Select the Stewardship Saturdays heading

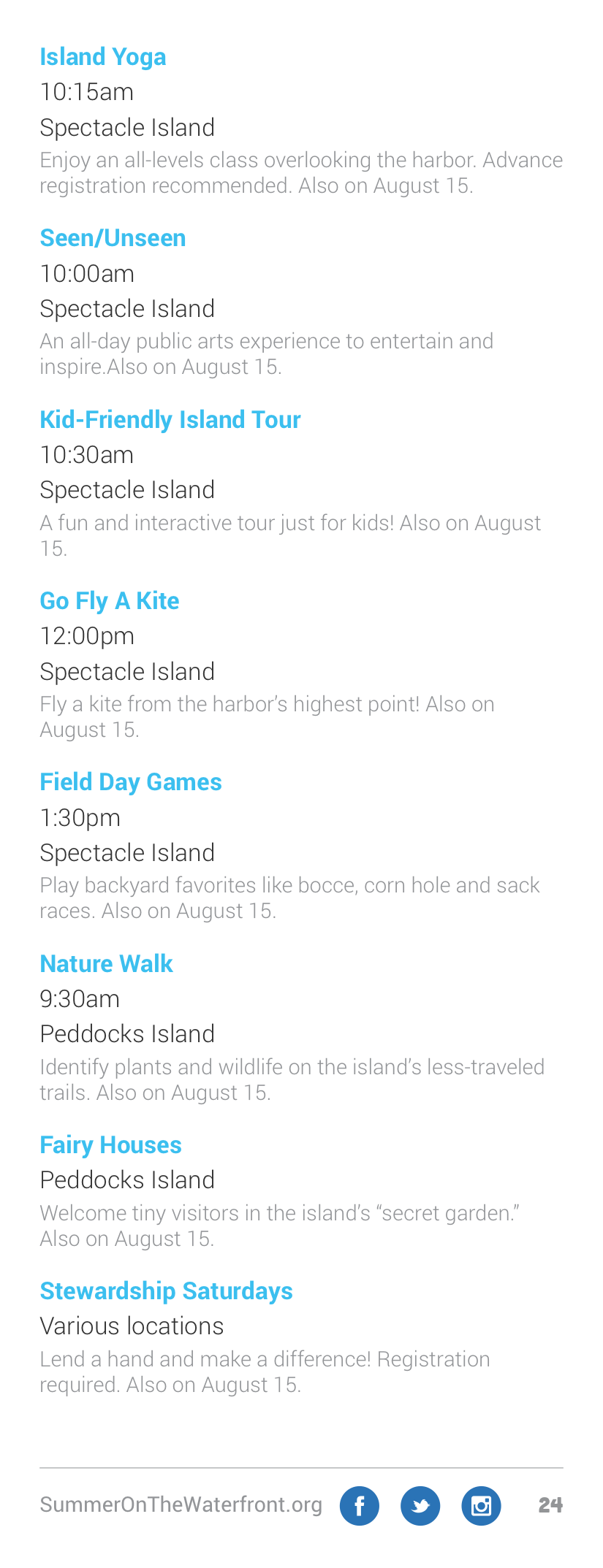166,1290
